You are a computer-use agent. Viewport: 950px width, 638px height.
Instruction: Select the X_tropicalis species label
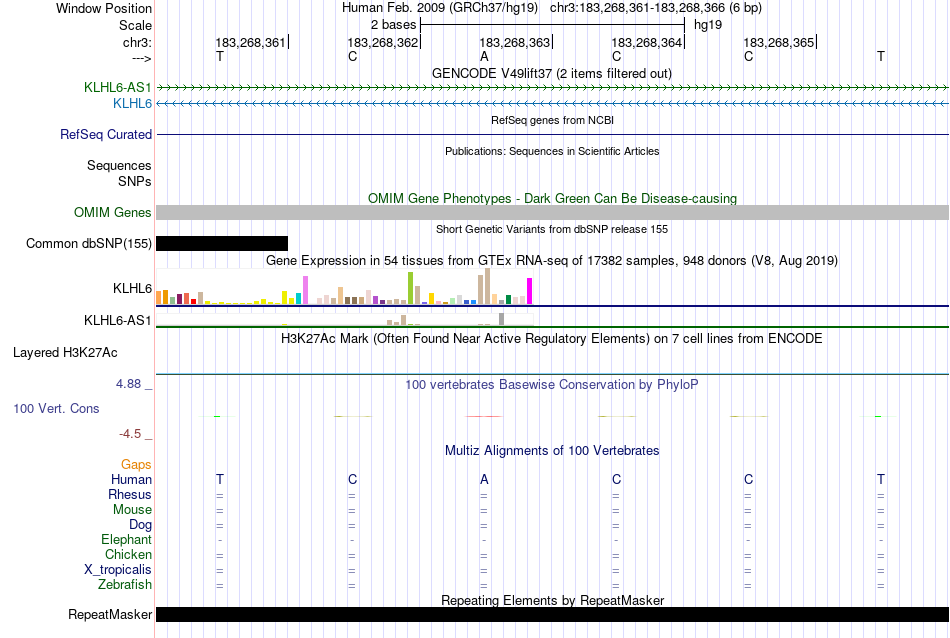click(x=118, y=570)
